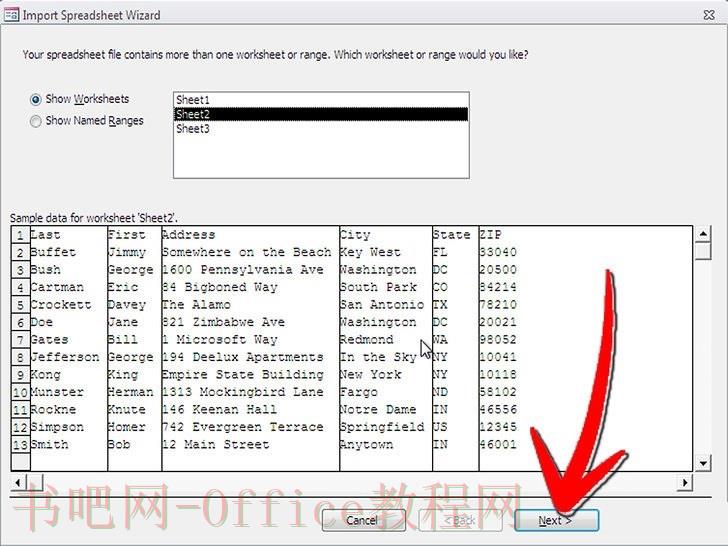Screen dimensions: 728x546
Task: Click the 'Address' header cell
Action: pyautogui.click(x=251, y=235)
